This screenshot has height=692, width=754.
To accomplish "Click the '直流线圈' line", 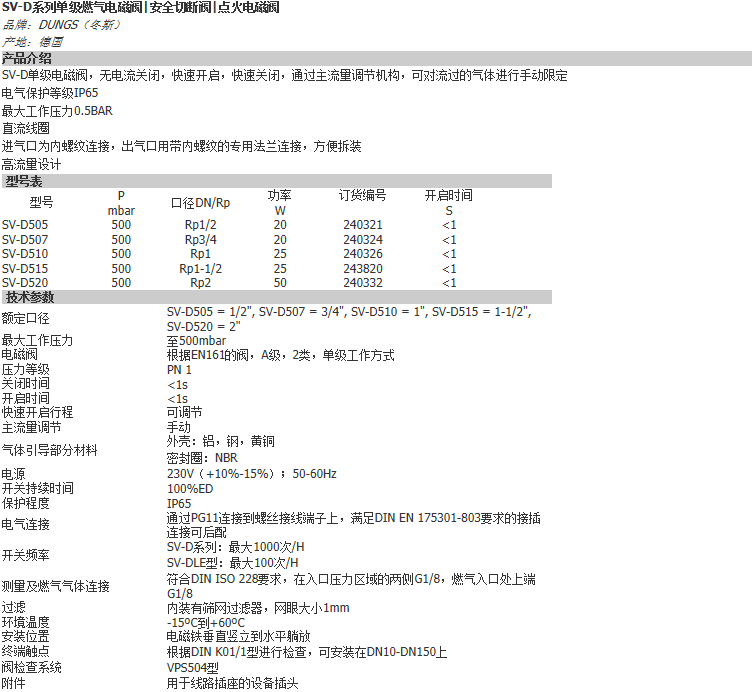I will click(25, 128).
